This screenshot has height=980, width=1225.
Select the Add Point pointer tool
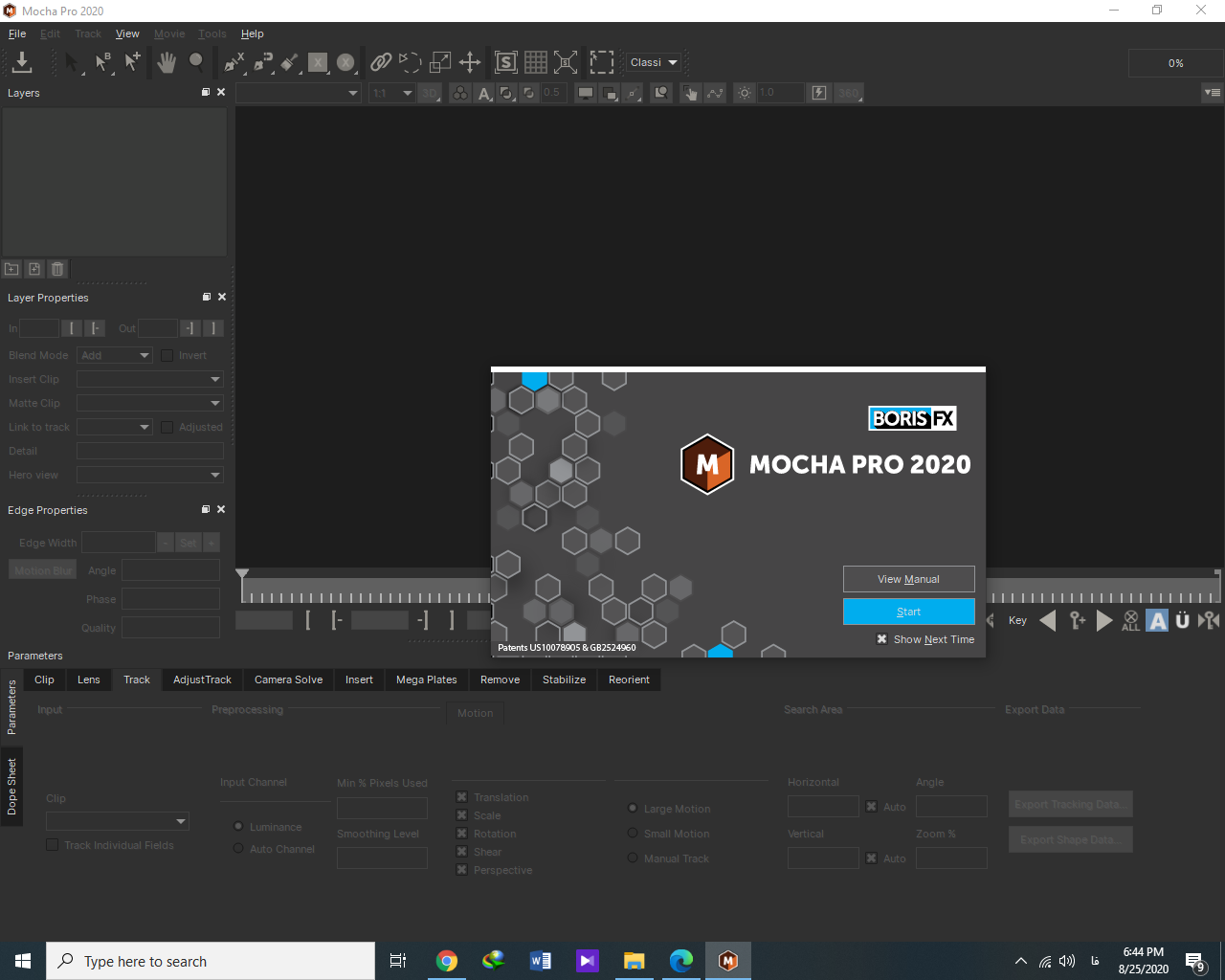(x=132, y=62)
